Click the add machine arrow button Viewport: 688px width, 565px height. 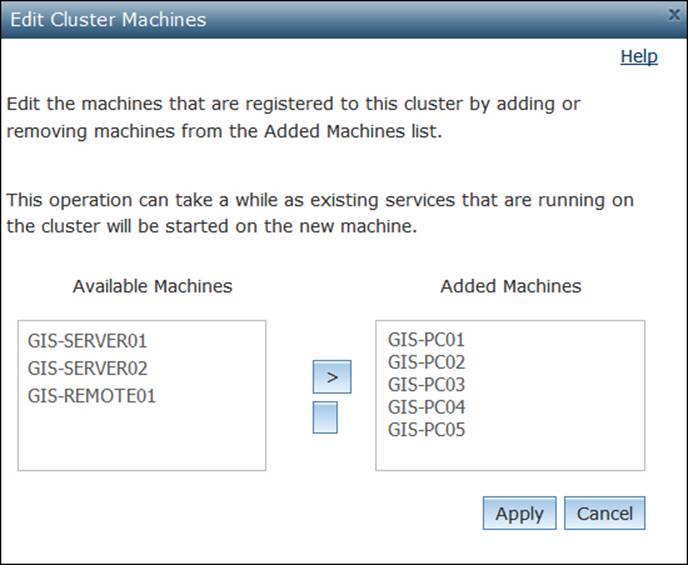332,377
